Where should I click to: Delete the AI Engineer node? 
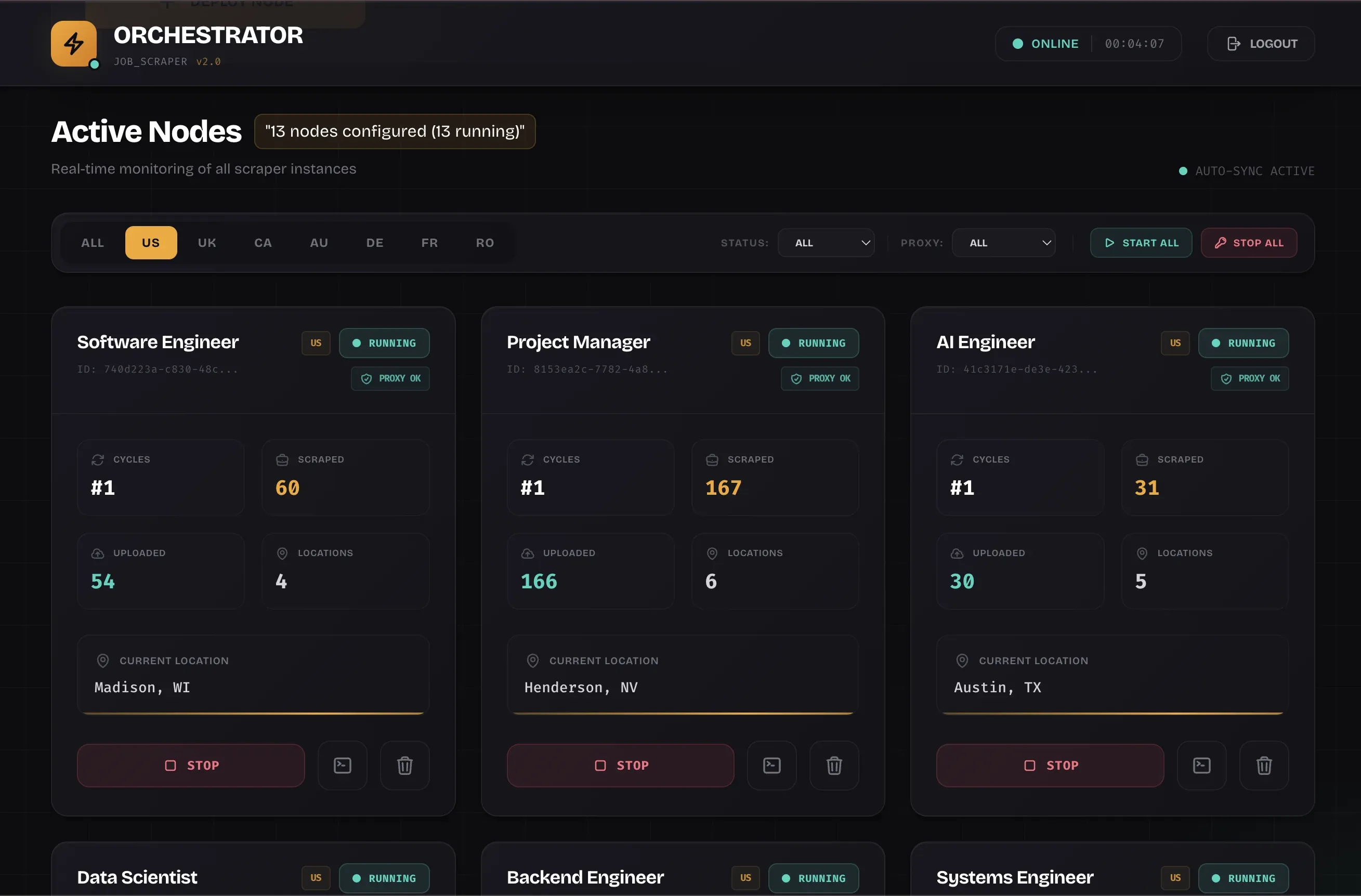click(x=1264, y=765)
